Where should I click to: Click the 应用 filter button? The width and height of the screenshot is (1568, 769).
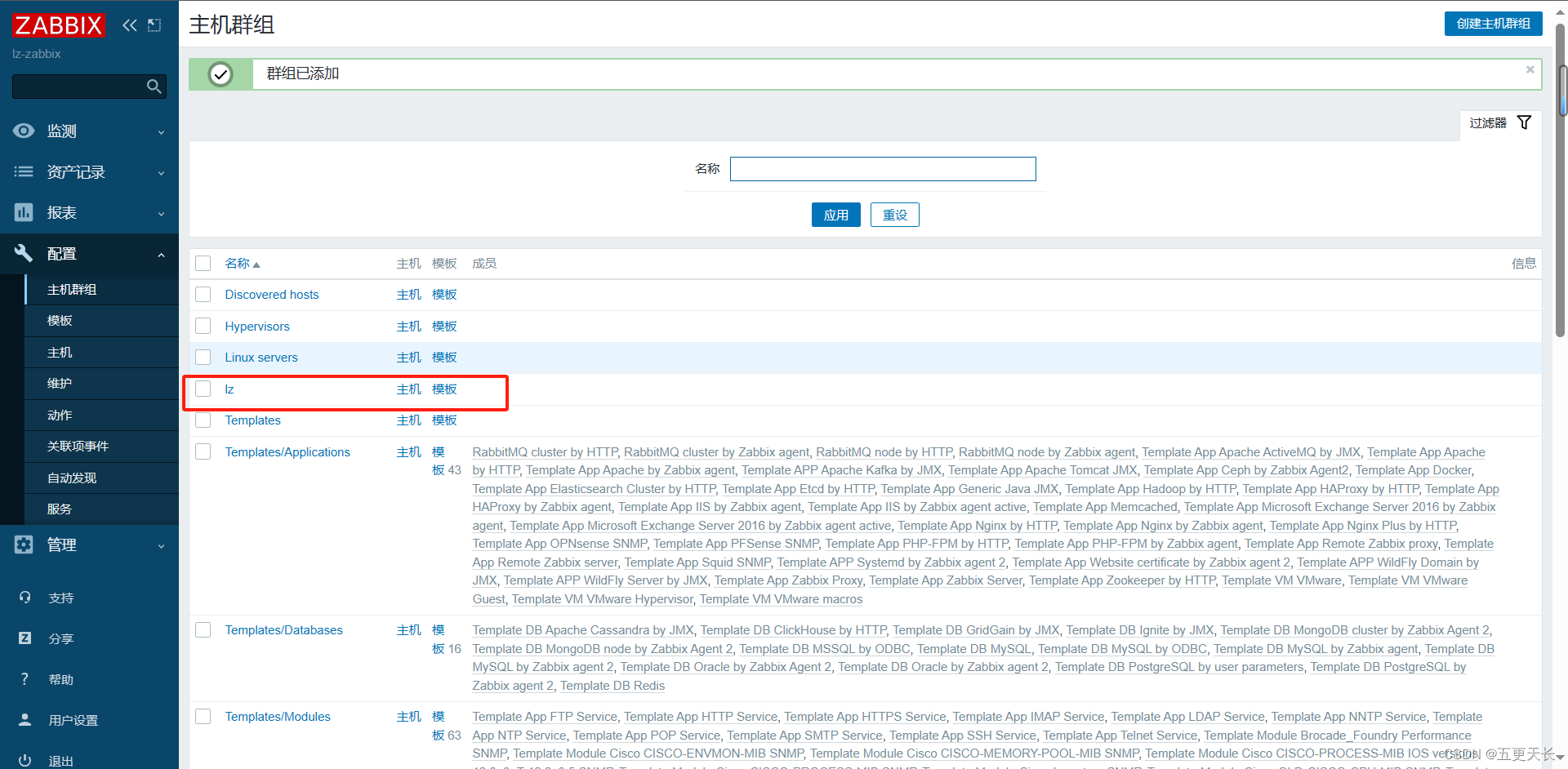pyautogui.click(x=835, y=215)
